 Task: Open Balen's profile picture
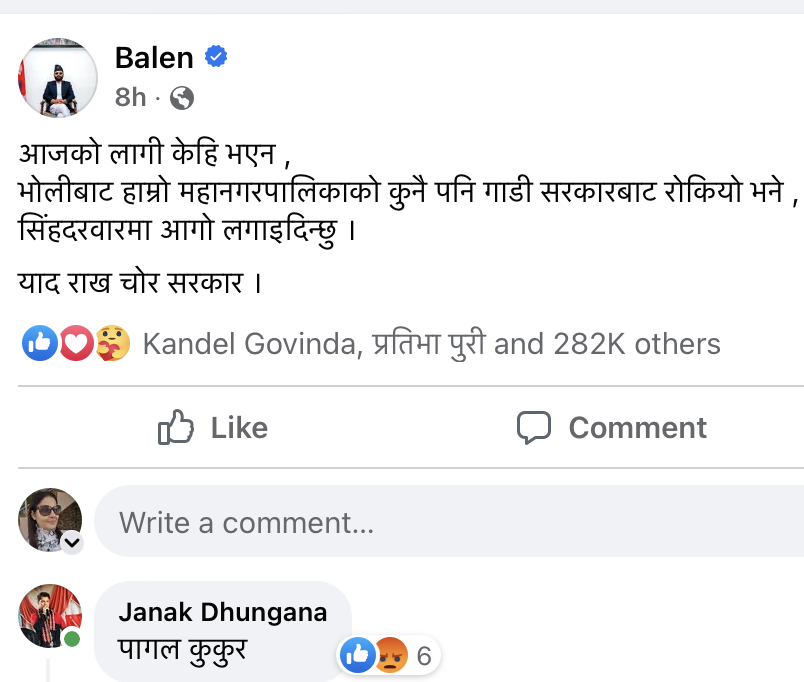click(57, 78)
